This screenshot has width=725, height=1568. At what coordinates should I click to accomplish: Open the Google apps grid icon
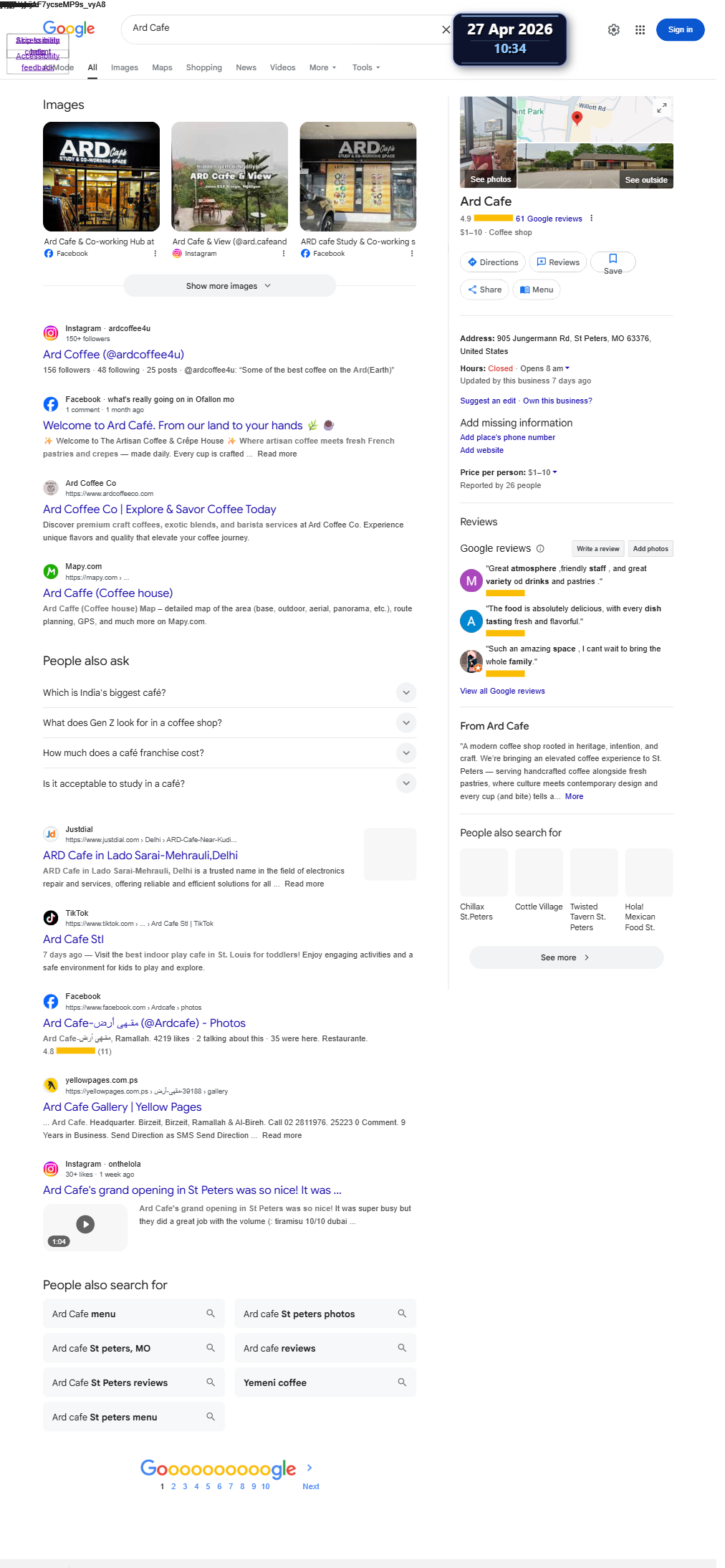click(x=640, y=29)
